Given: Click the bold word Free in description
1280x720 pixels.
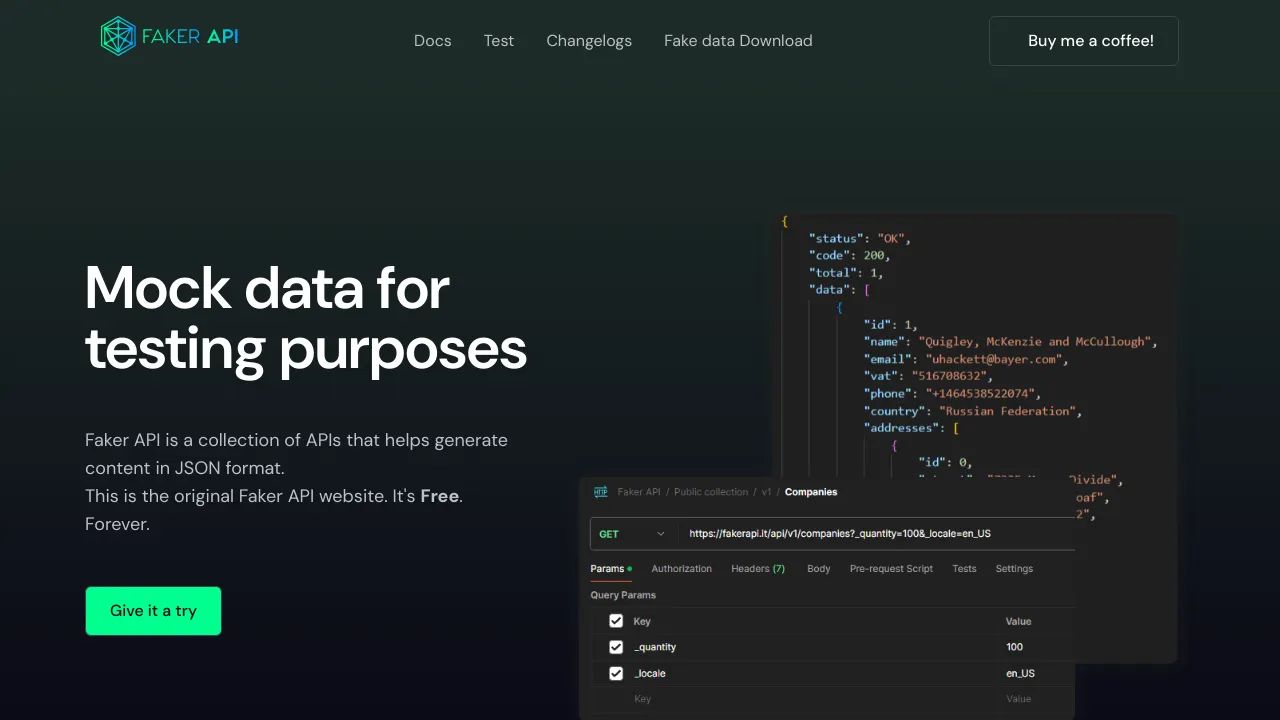Looking at the screenshot, I should pyautogui.click(x=439, y=496).
